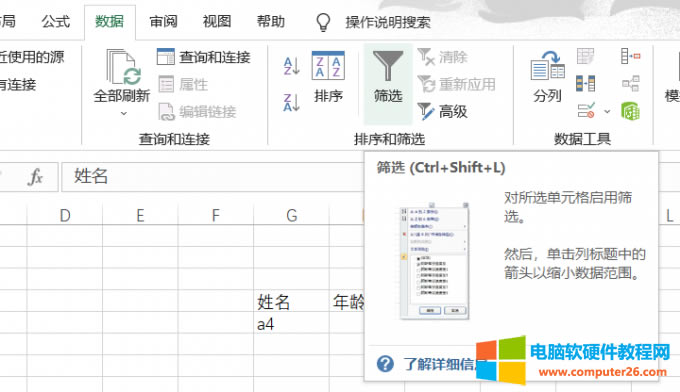Clear the applied filter

click(x=442, y=57)
